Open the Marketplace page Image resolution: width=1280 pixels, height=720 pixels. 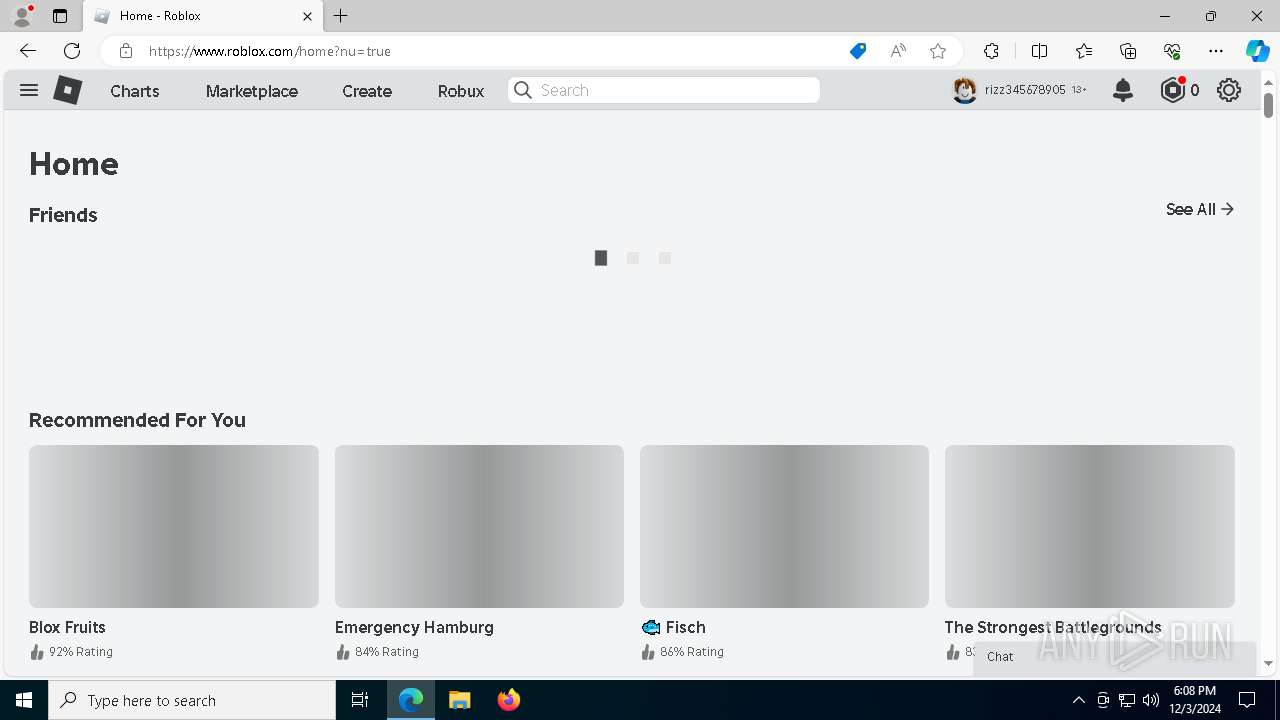coord(252,91)
